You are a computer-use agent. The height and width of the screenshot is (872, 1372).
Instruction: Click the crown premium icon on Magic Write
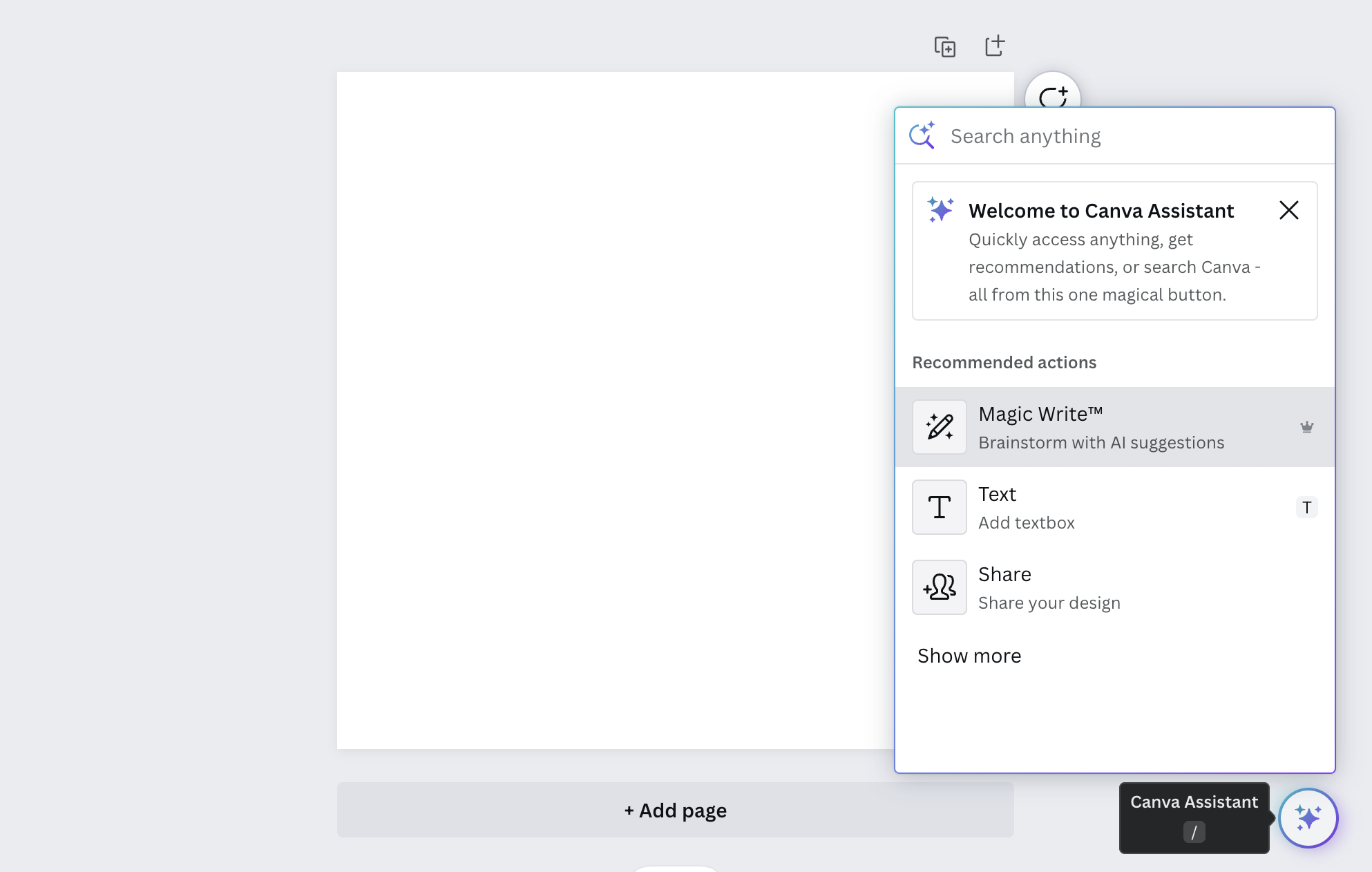coord(1306,427)
